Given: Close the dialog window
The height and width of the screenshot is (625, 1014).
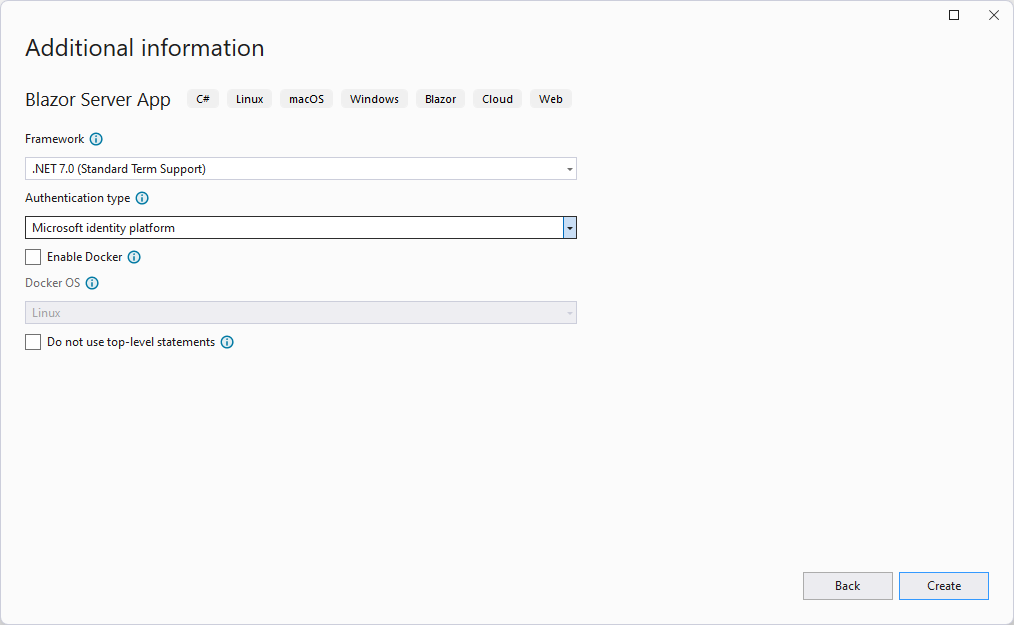Looking at the screenshot, I should point(994,15).
